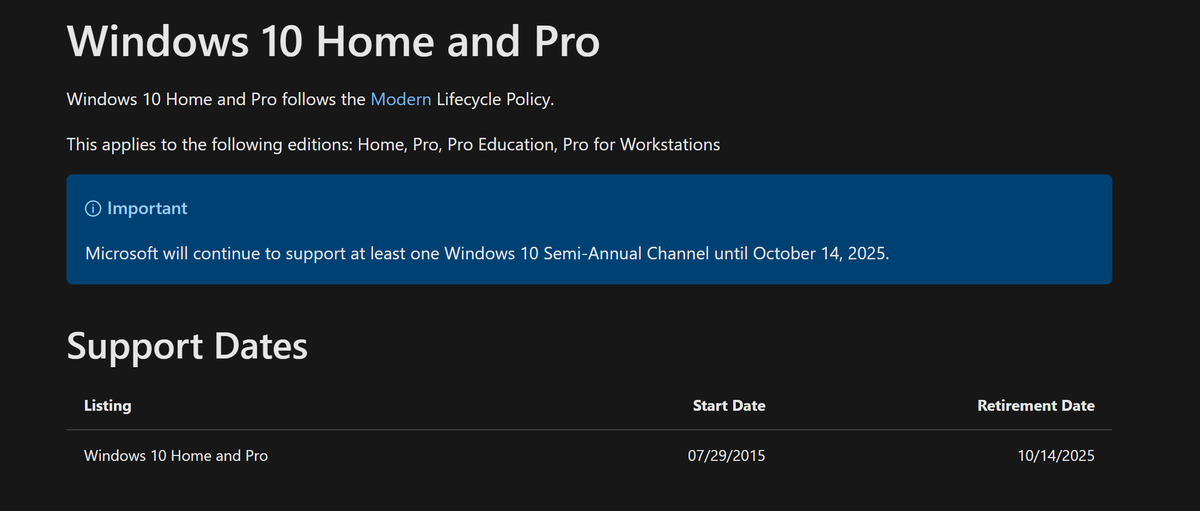Select the Listing column header
Viewport: 1200px width, 511px height.
point(107,406)
